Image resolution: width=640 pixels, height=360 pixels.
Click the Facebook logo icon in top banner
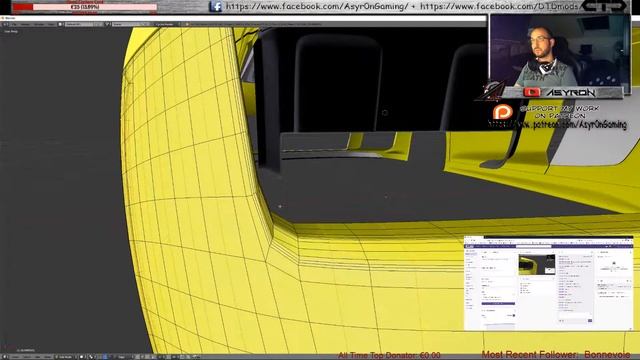point(216,7)
